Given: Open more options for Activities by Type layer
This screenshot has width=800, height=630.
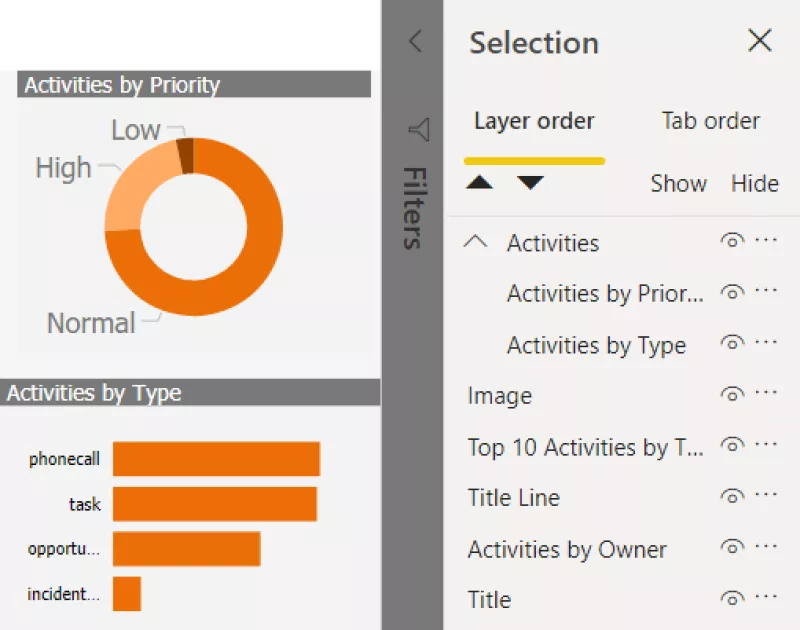Looking at the screenshot, I should click(x=766, y=343).
